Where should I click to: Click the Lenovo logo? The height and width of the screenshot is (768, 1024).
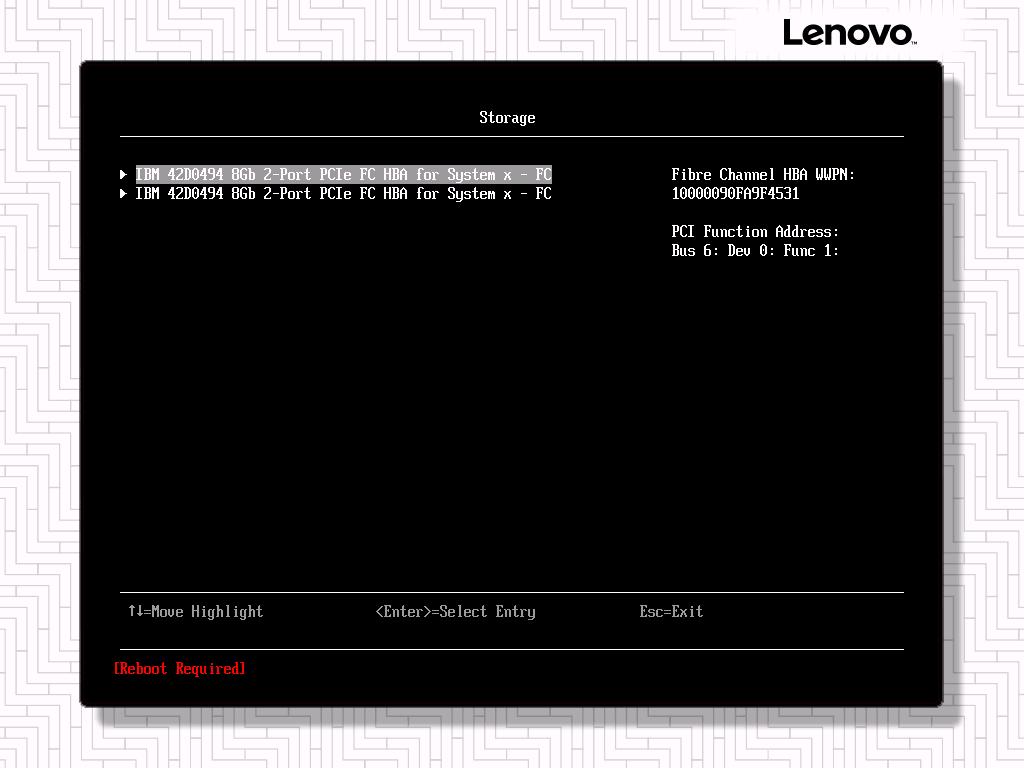click(x=849, y=33)
